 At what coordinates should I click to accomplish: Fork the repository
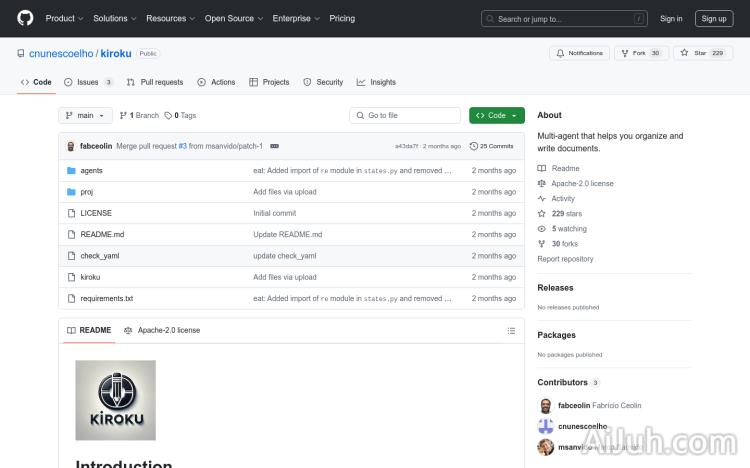tap(639, 53)
